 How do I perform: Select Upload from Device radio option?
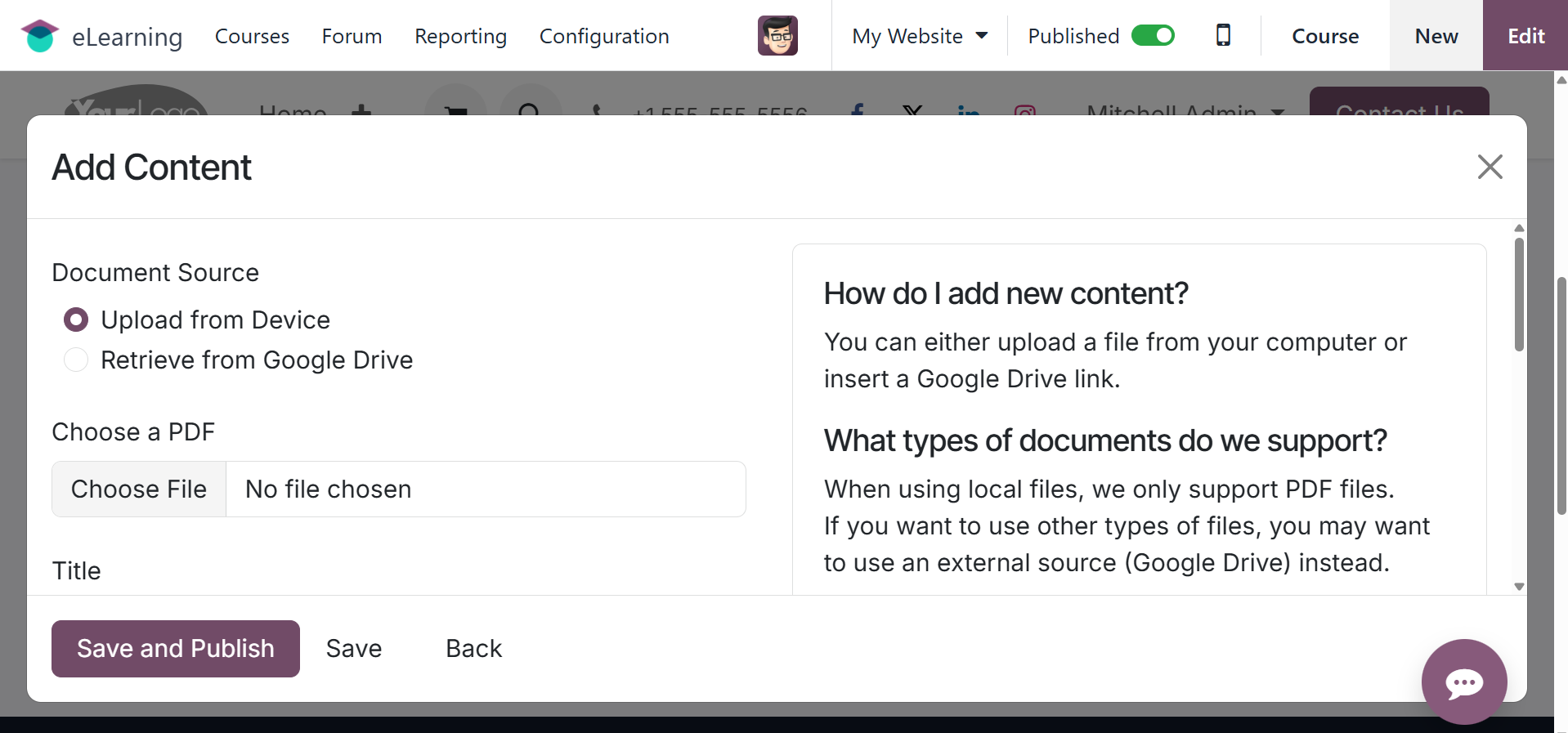76,320
